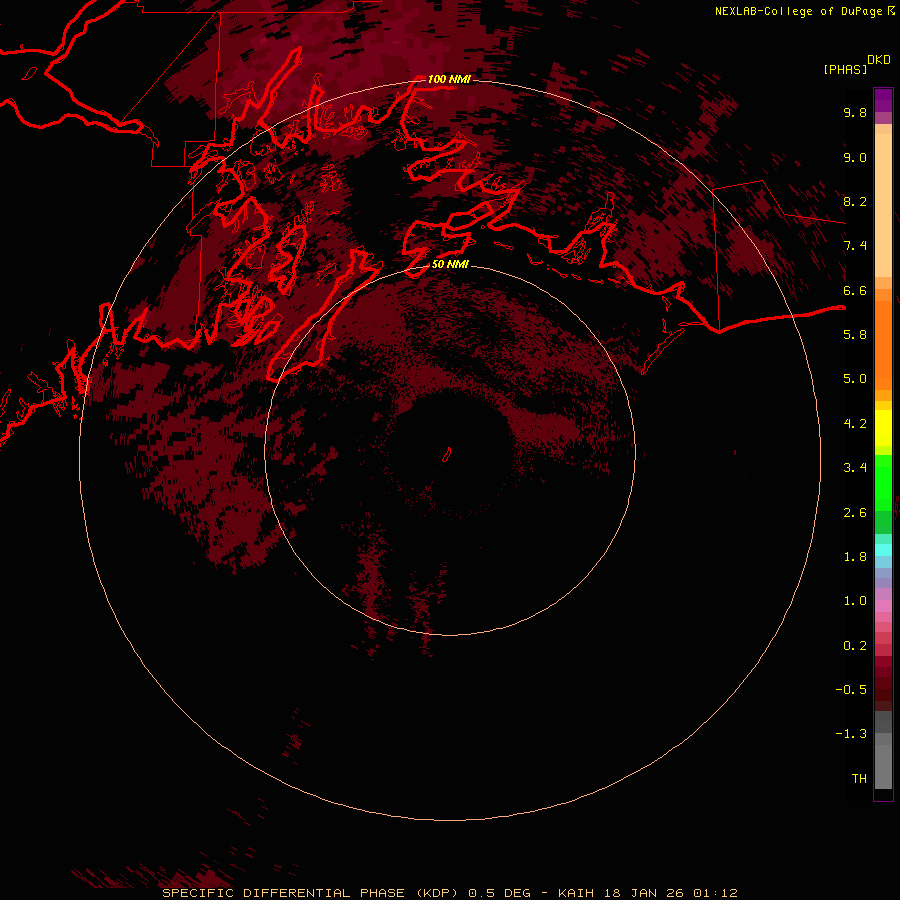The width and height of the screenshot is (900, 900).
Task: Click the 2.6 legend value
Action: 855,513
